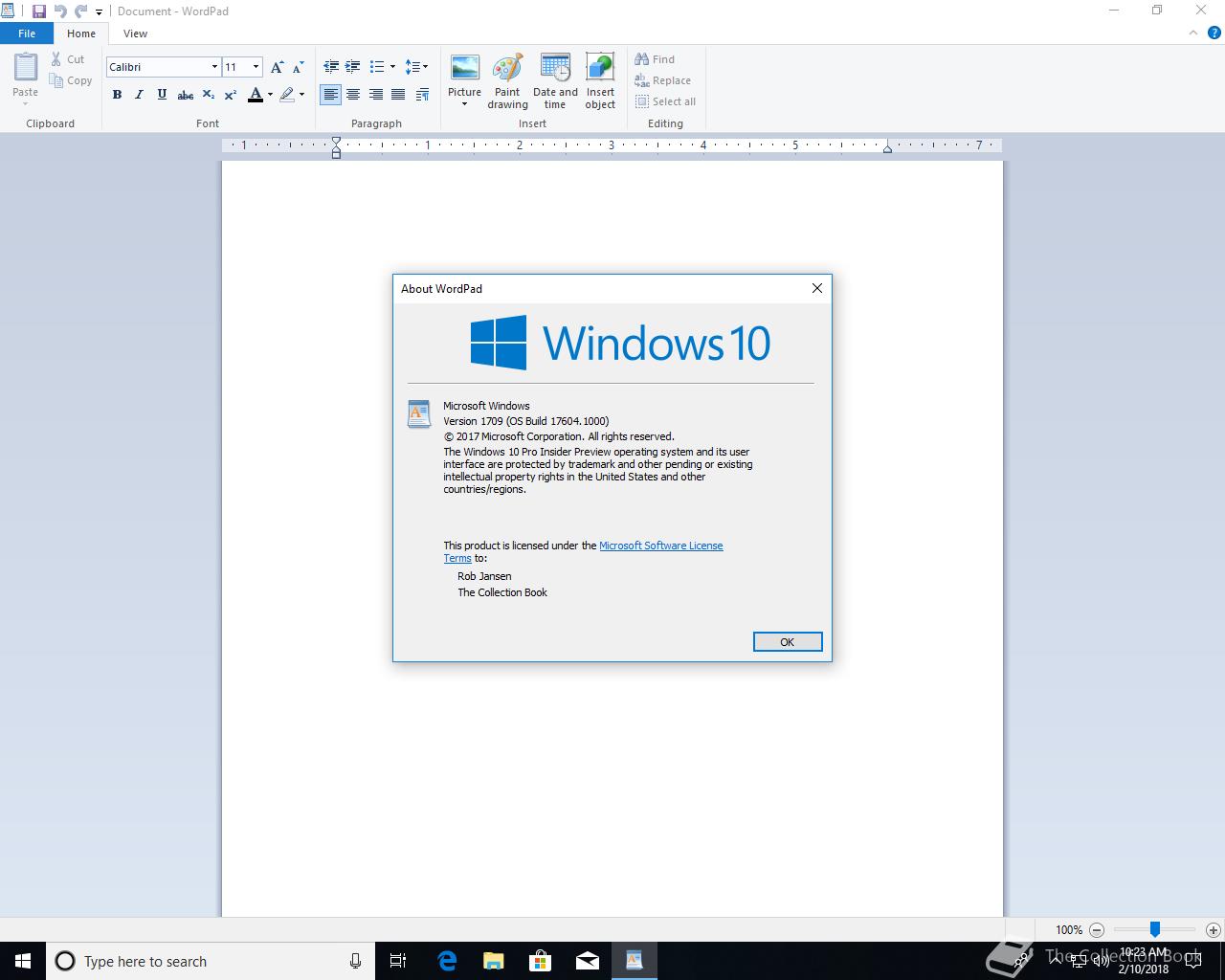This screenshot has width=1225, height=980.
Task: Select Center text alignment
Action: coord(353,95)
